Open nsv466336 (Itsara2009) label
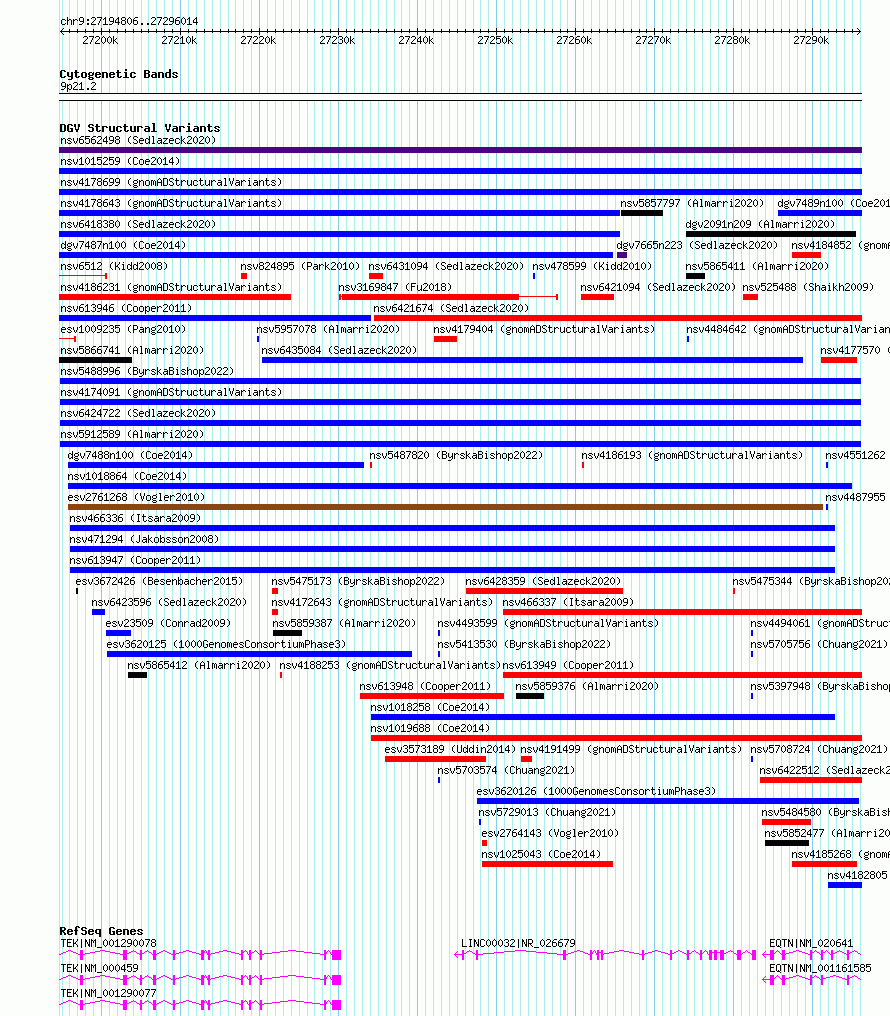 click(135, 518)
